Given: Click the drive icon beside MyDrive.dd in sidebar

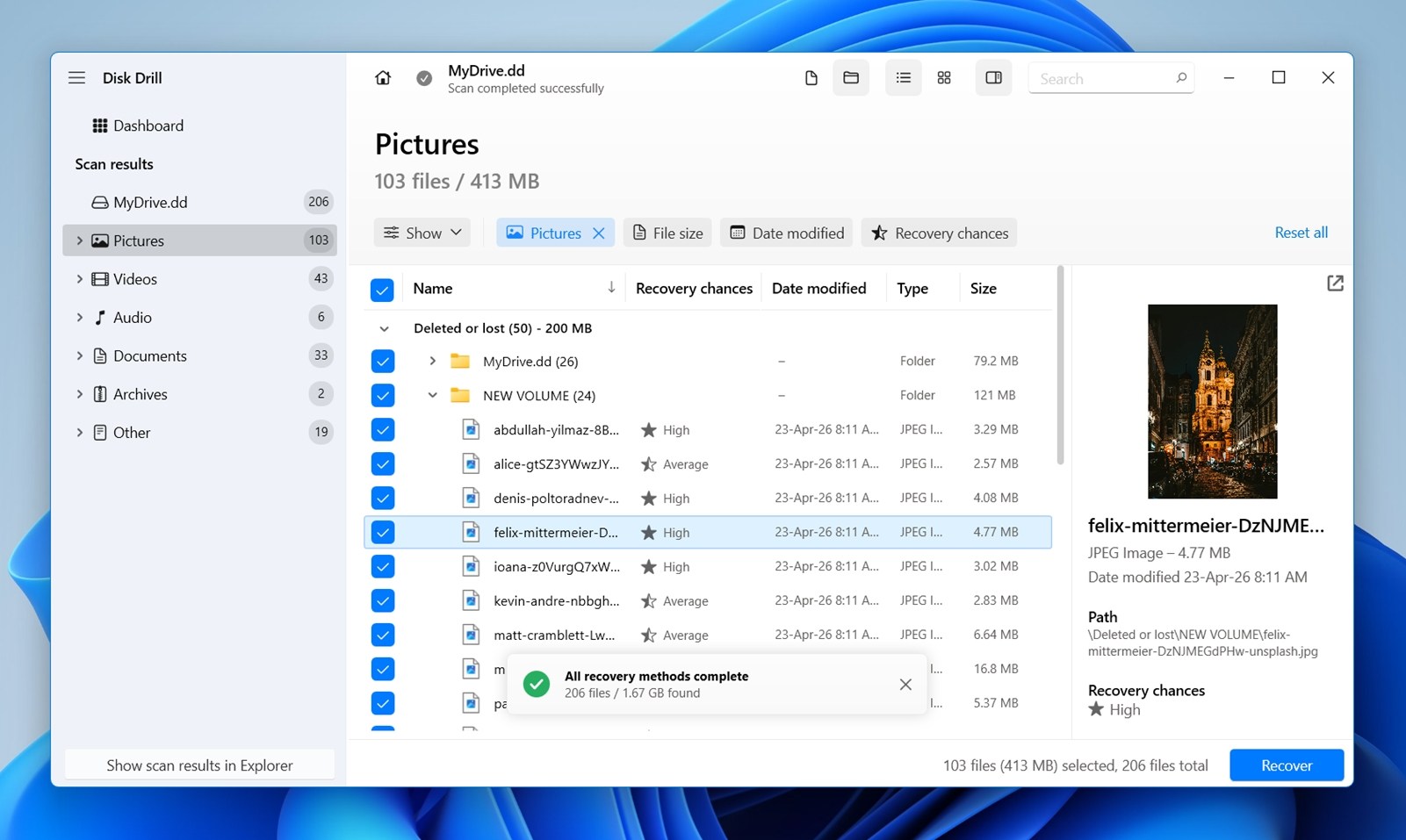Looking at the screenshot, I should [100, 203].
